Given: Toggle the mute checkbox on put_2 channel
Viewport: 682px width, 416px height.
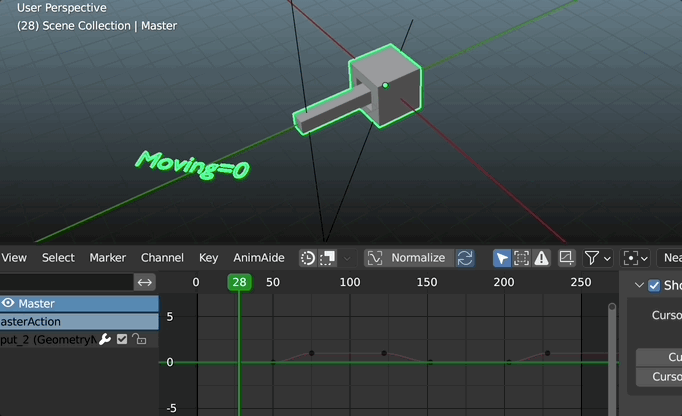Looking at the screenshot, I should pos(122,339).
